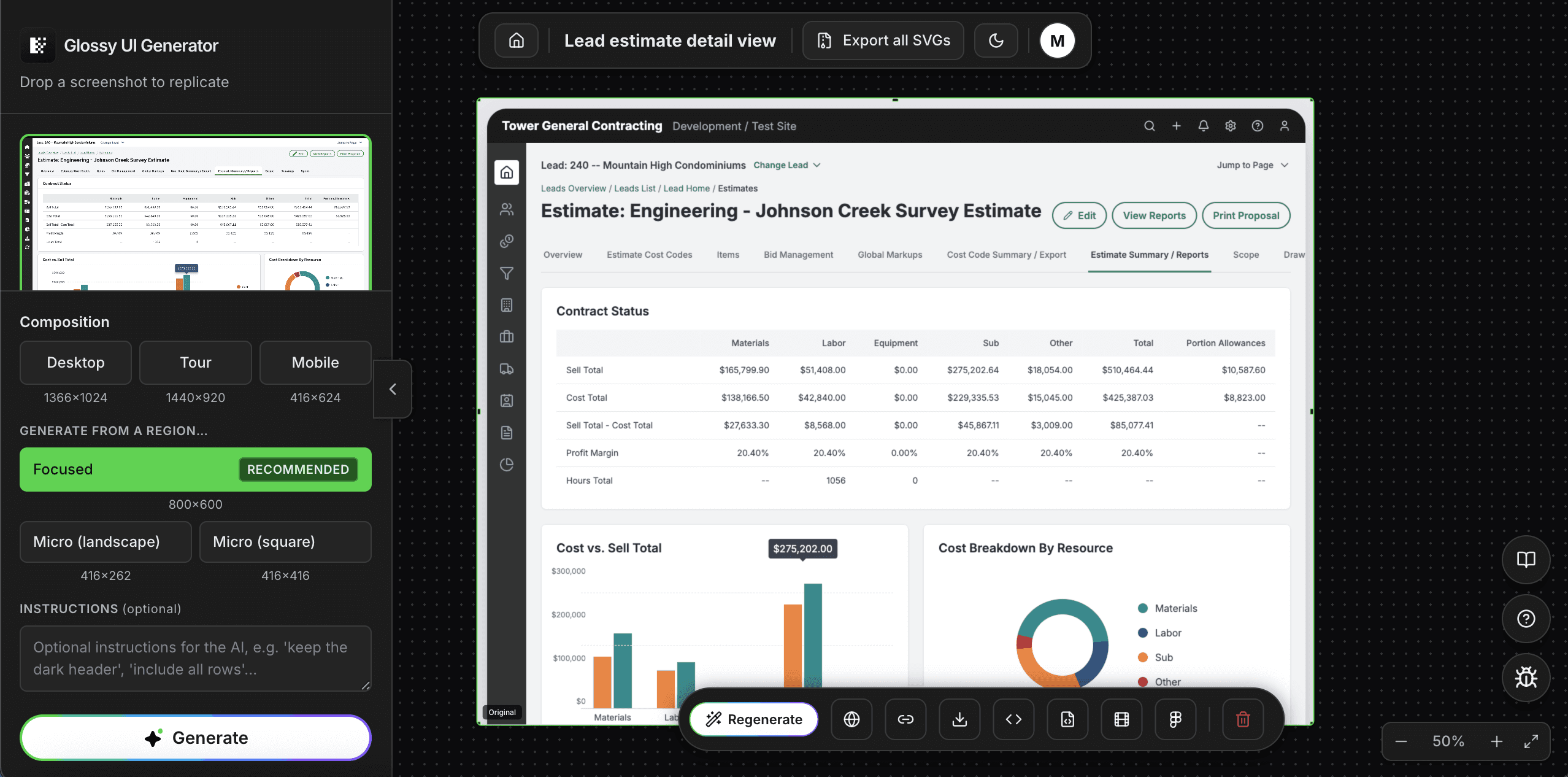The width and height of the screenshot is (1568, 777).
Task: Click the code brackets icon
Action: click(x=1013, y=719)
